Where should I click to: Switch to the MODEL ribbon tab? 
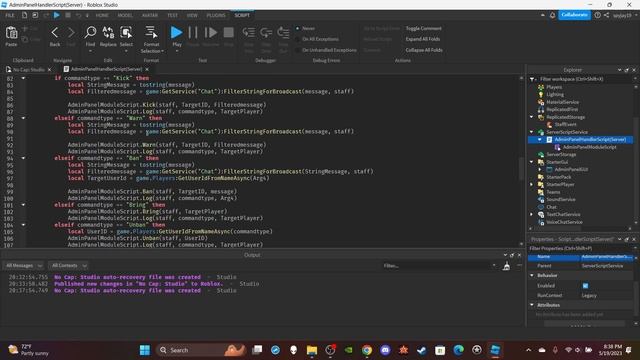pyautogui.click(x=125, y=15)
